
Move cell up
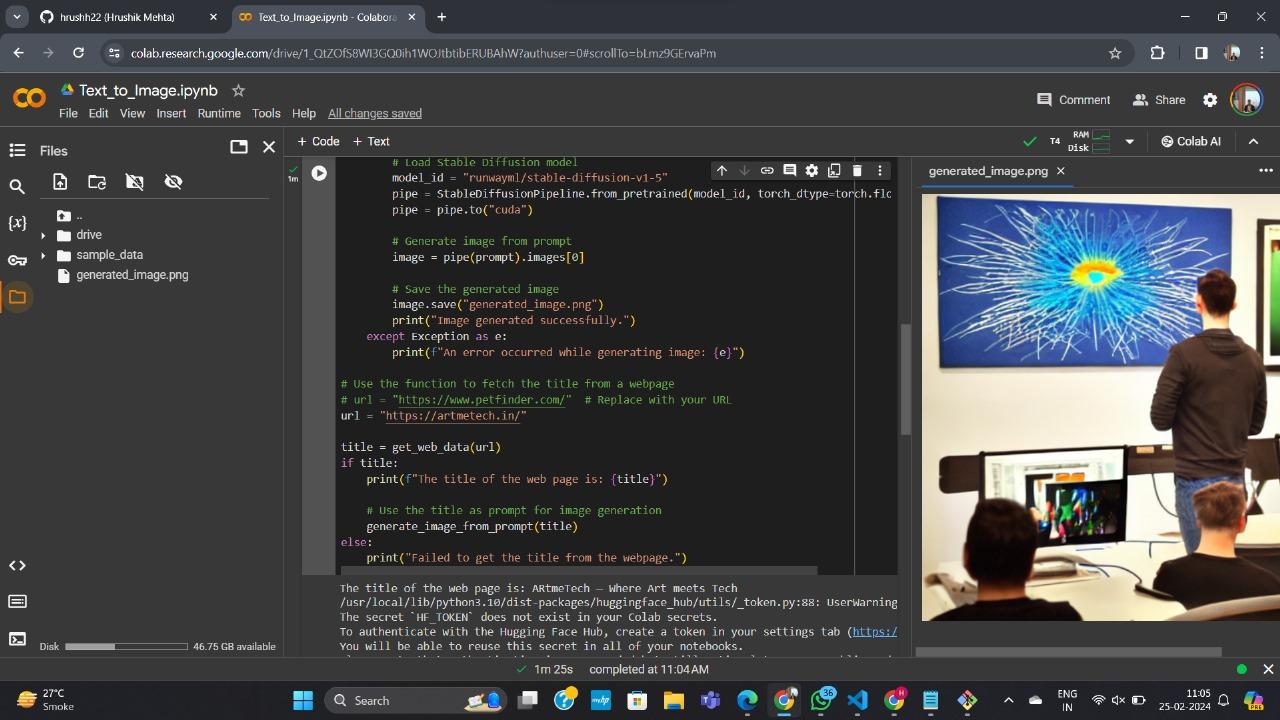point(721,171)
